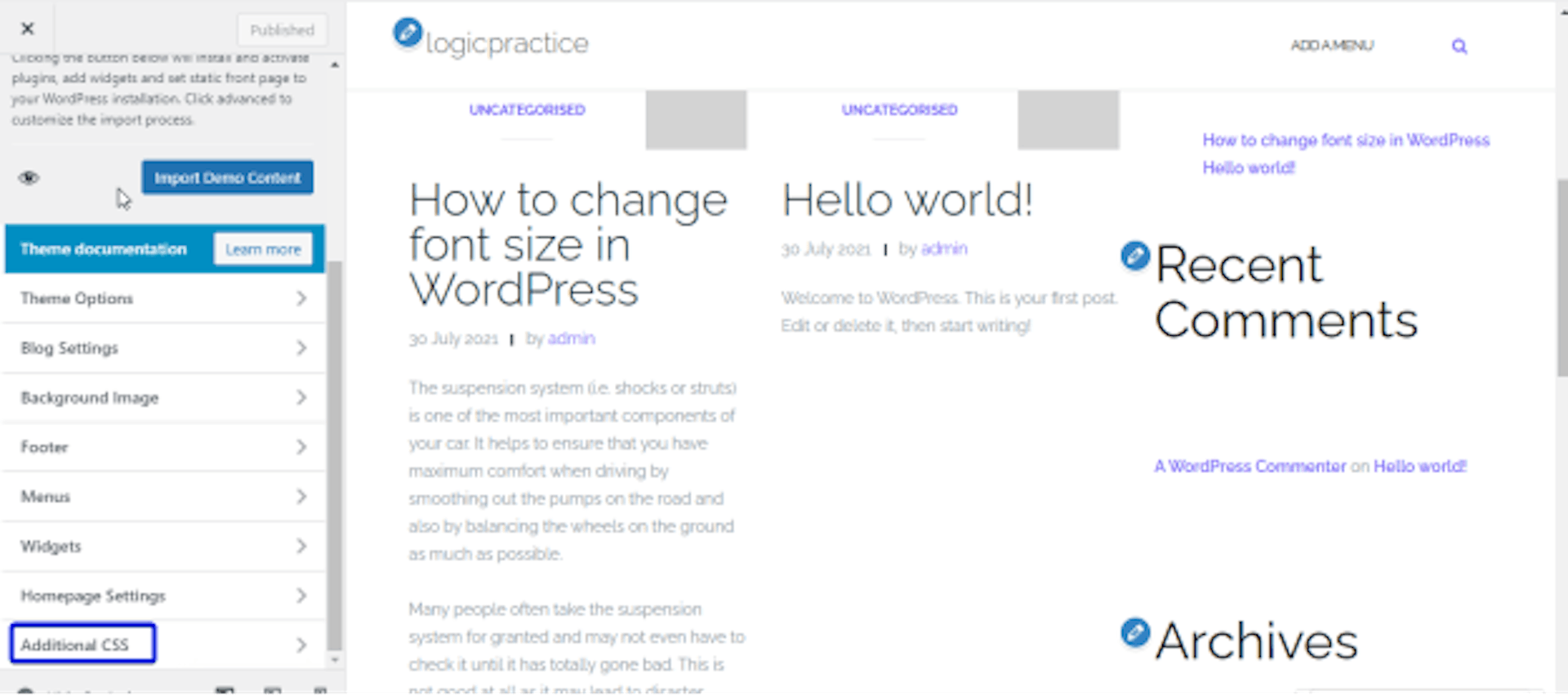Click thumbnail placeholder of font size post
The width and height of the screenshot is (1568, 696).
click(x=696, y=119)
